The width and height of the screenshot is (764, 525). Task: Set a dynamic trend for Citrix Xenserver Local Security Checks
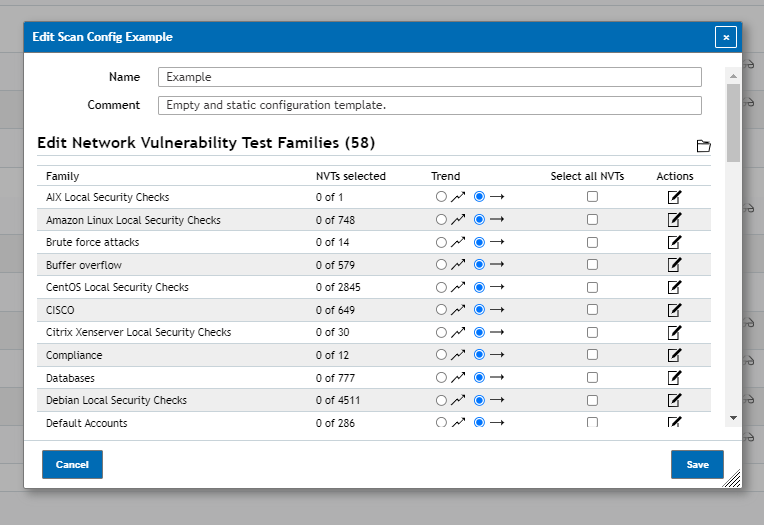click(x=441, y=332)
